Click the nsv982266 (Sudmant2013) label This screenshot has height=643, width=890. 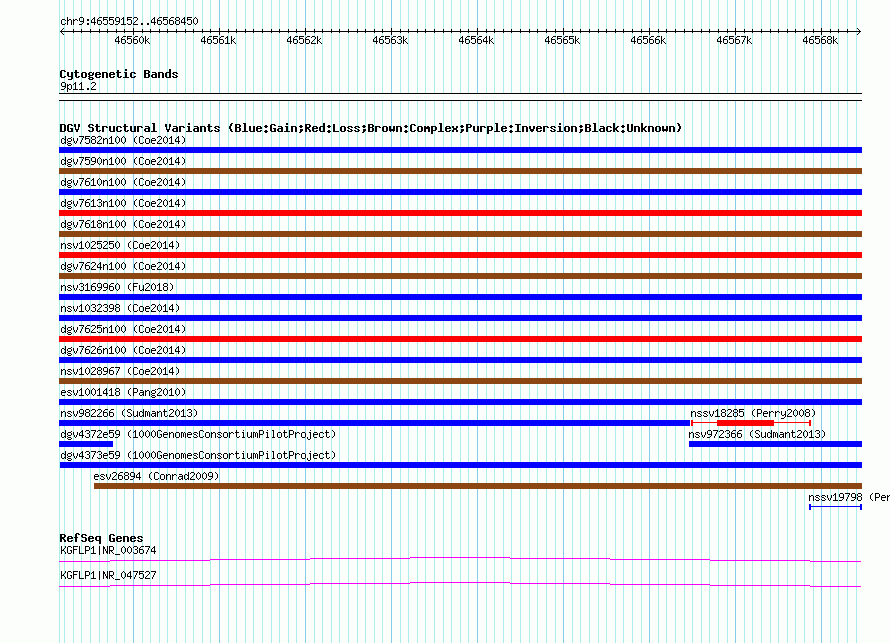129,413
